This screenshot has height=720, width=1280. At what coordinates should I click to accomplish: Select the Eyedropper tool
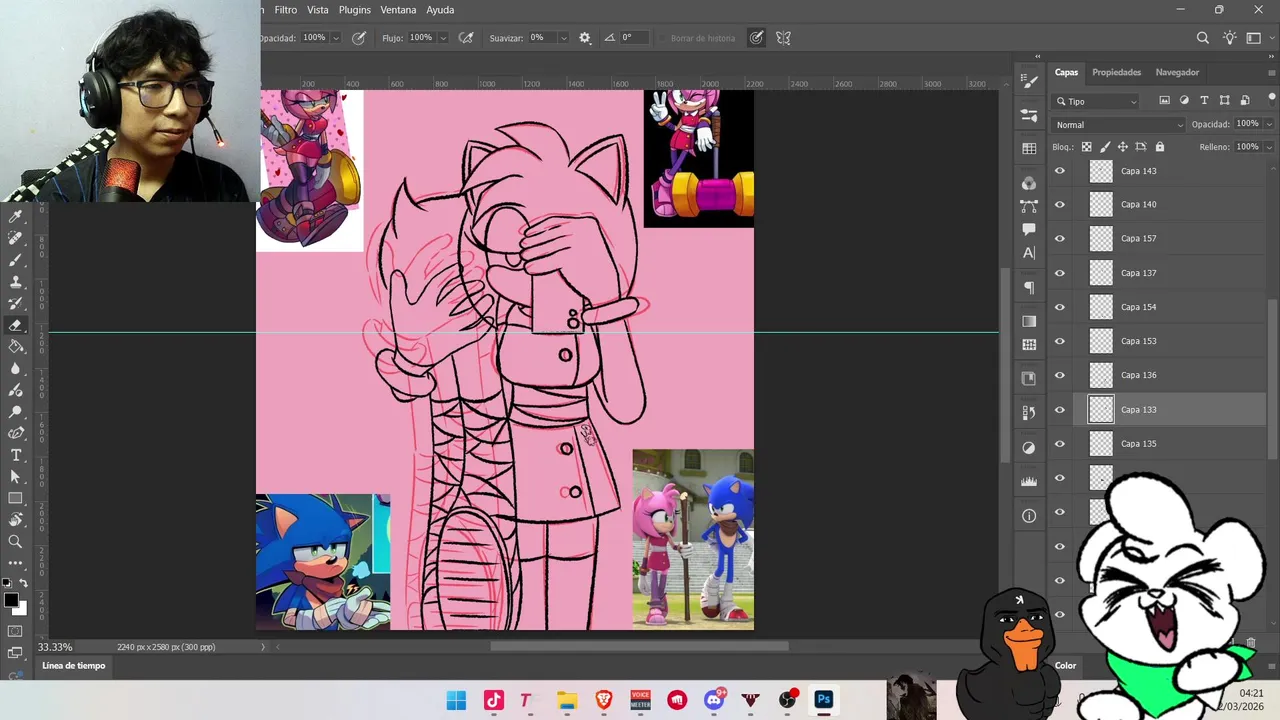click(16, 216)
